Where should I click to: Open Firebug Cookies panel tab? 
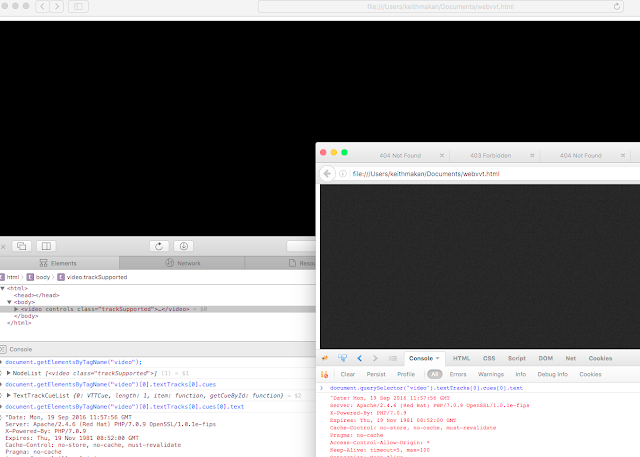pyautogui.click(x=600, y=358)
